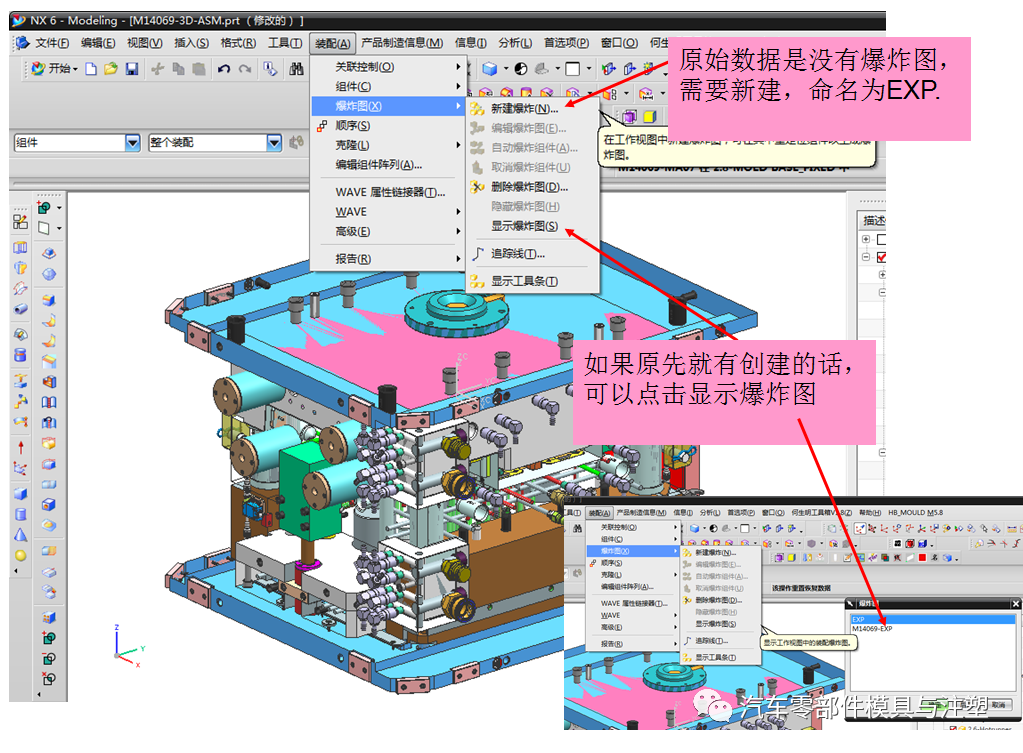Choose 删除爆炸图(D)... from the submenu

(x=532, y=187)
